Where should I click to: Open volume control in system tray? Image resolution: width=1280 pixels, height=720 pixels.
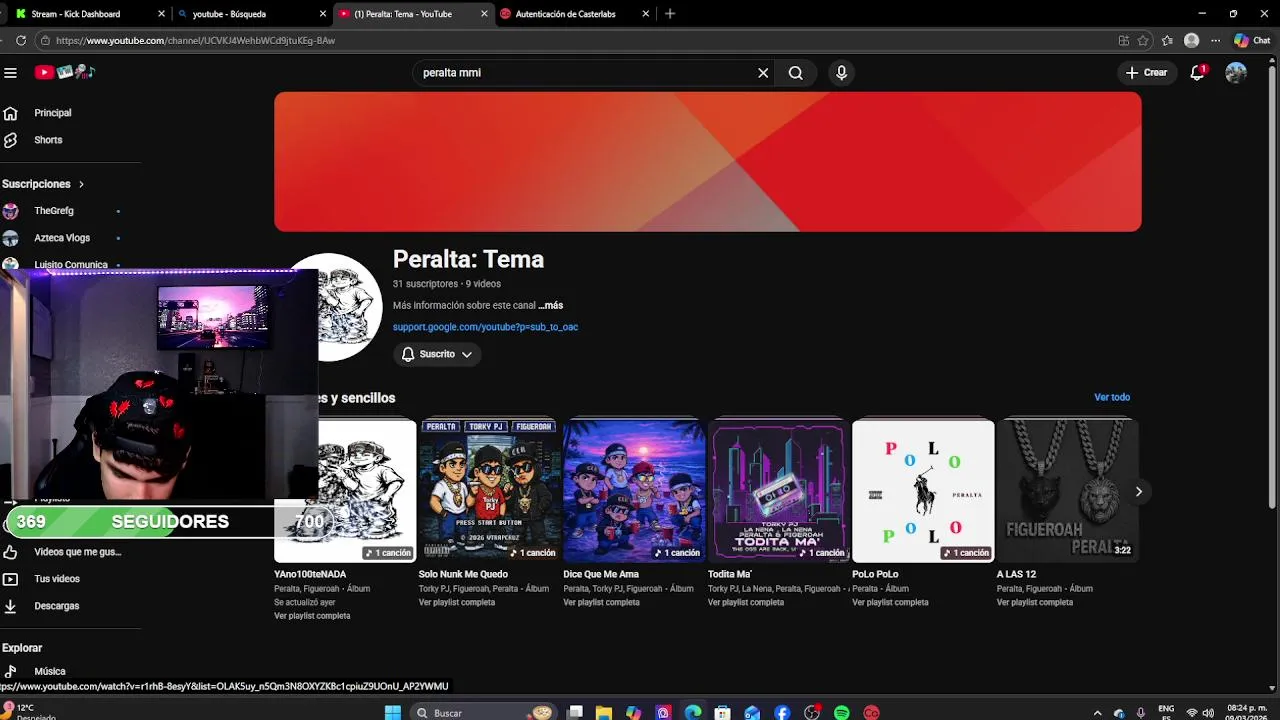coord(1208,713)
